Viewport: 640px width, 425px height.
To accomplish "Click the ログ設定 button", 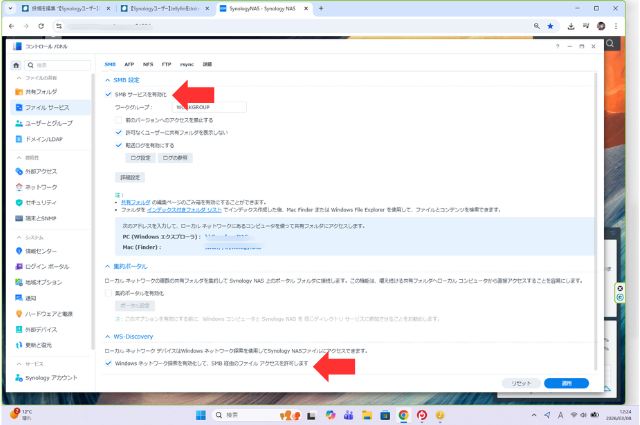I will 140,157.
